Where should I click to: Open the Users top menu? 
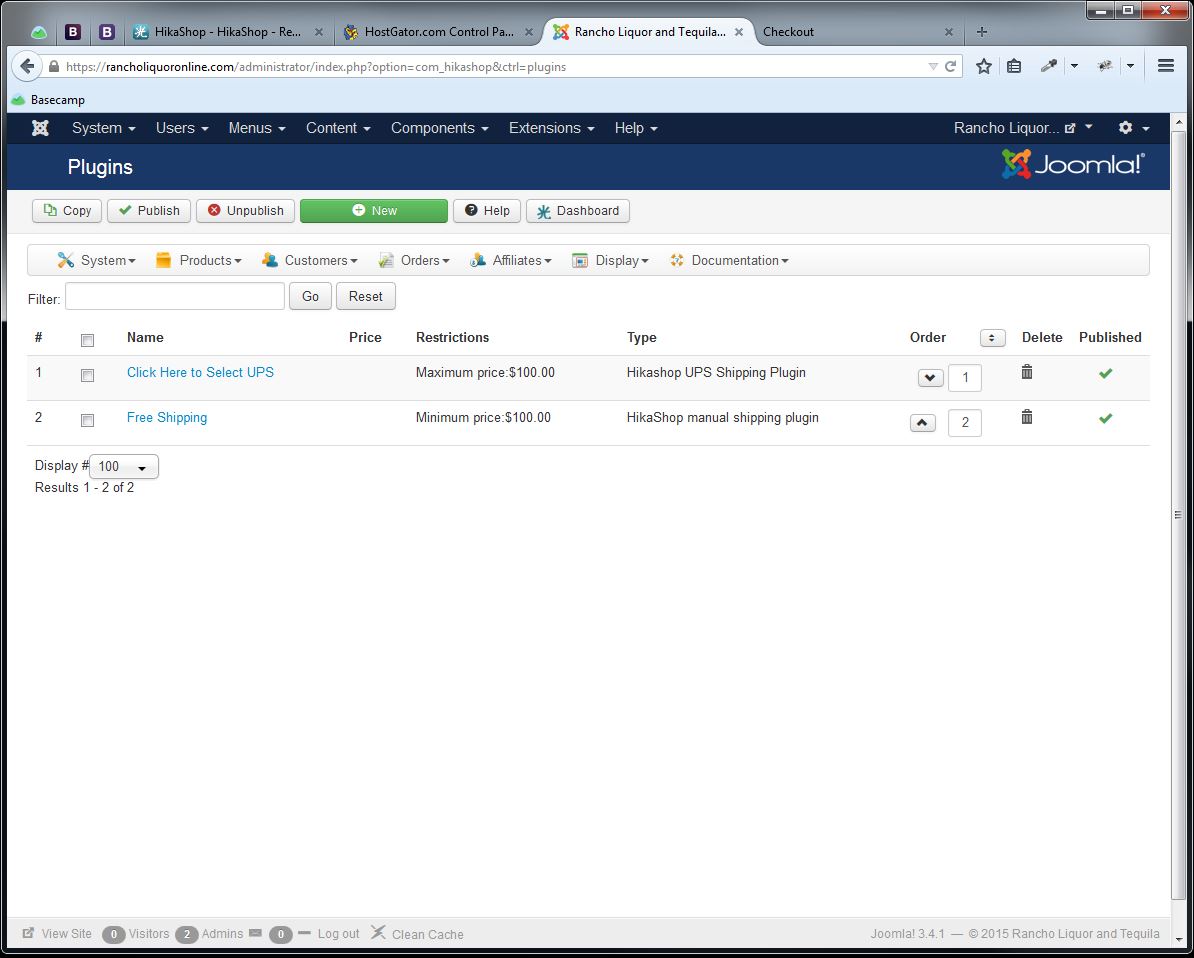[182, 128]
